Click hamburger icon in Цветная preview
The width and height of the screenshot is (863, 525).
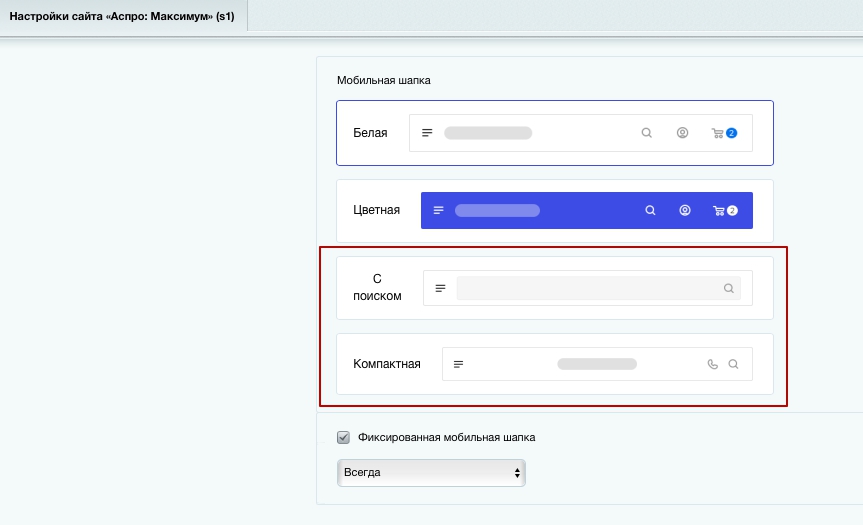[x=438, y=210]
